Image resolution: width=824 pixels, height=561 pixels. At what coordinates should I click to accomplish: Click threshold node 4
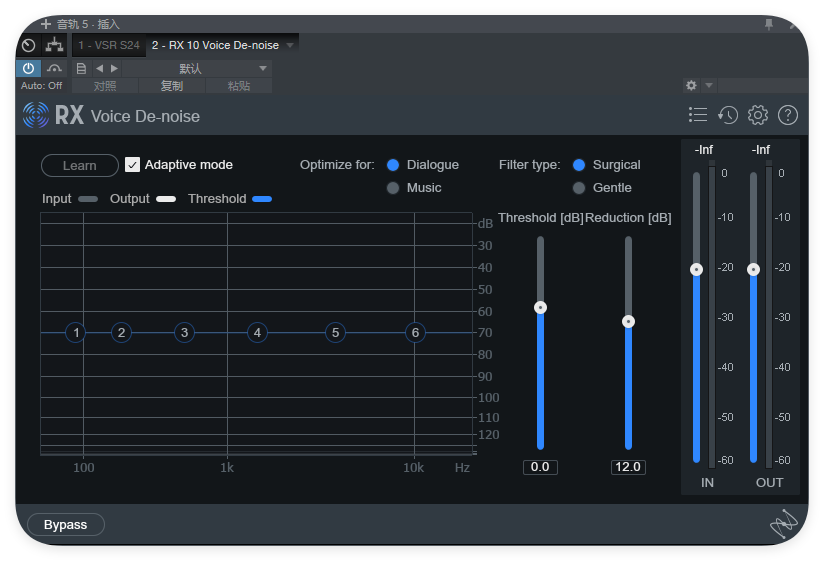coord(257,333)
